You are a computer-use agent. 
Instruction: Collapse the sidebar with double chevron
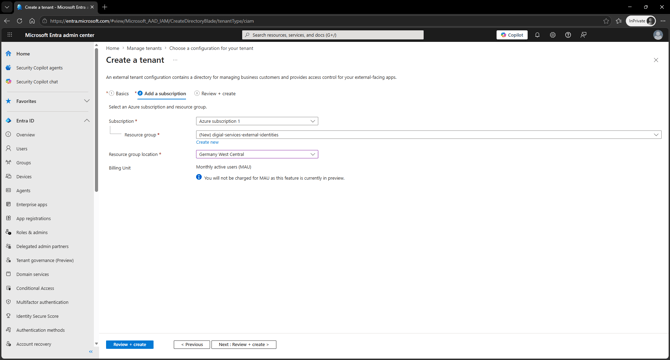(x=91, y=351)
